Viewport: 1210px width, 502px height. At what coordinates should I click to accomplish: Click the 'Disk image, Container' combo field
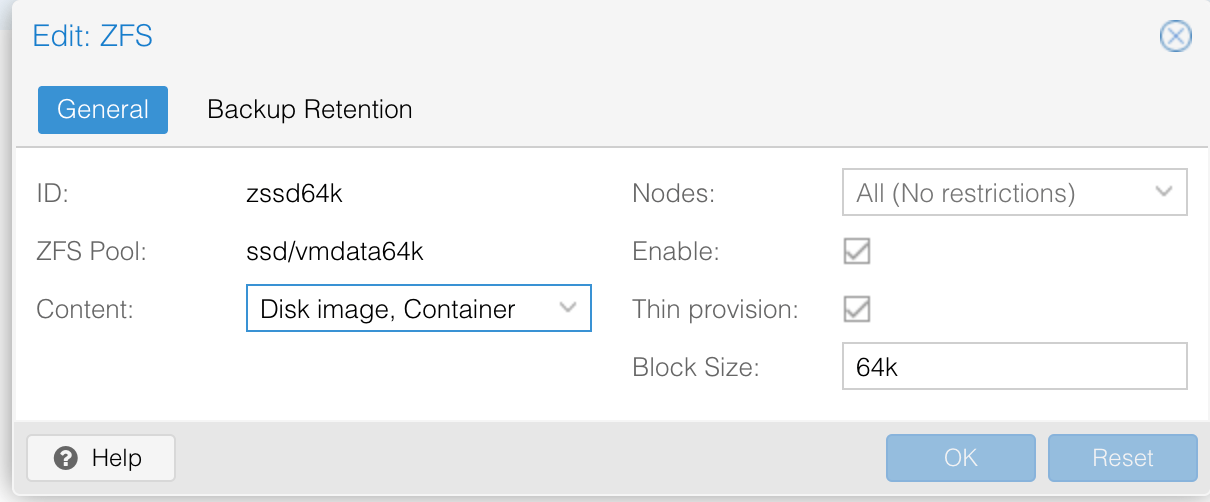point(400,309)
